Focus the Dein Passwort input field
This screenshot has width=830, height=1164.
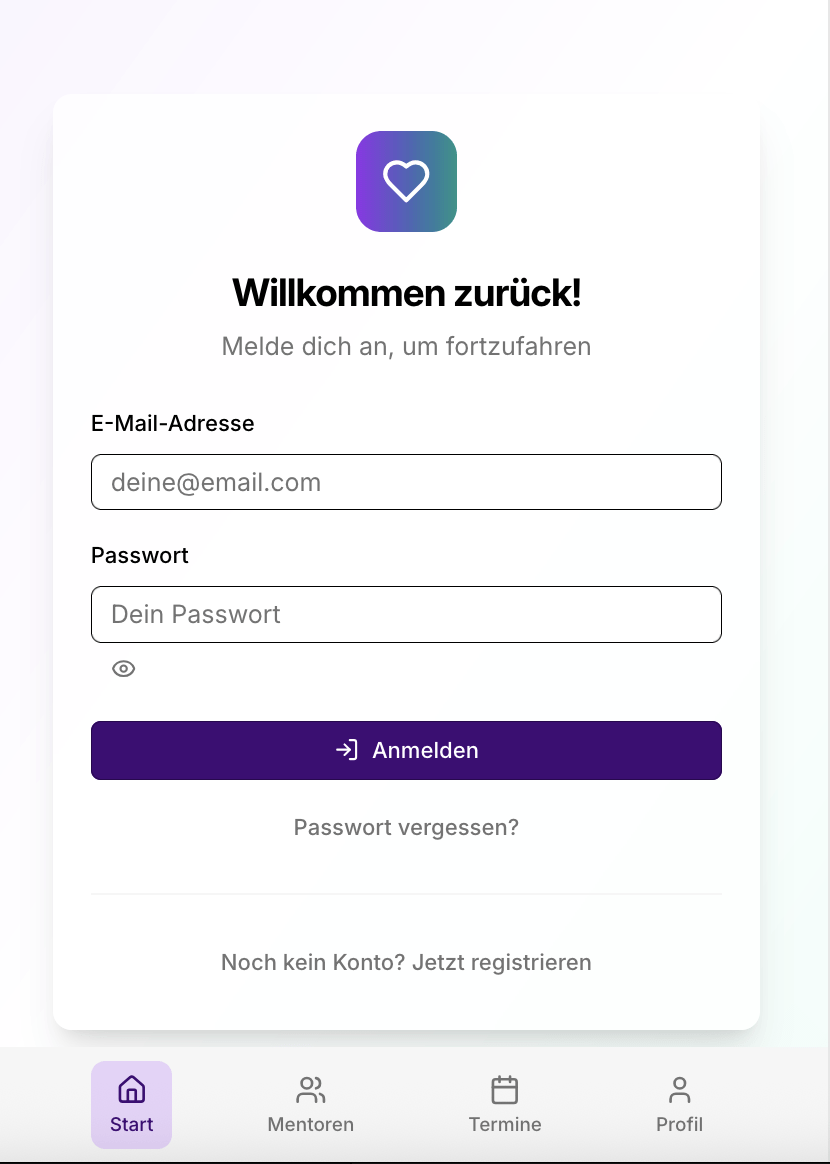tap(406, 614)
